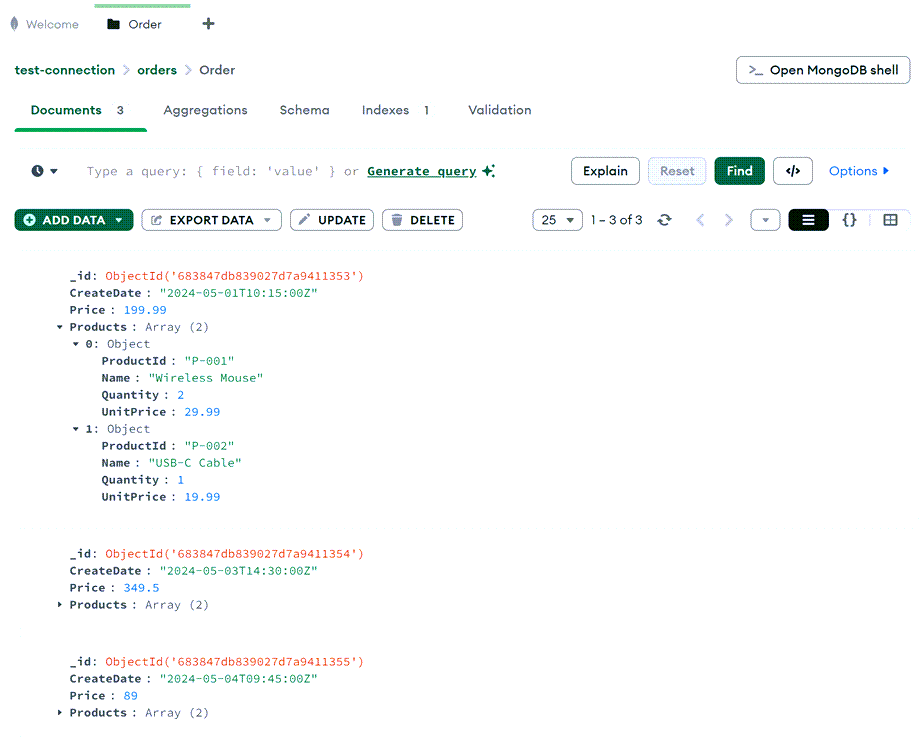Click ObjectId ending in 355

click(x=234, y=661)
